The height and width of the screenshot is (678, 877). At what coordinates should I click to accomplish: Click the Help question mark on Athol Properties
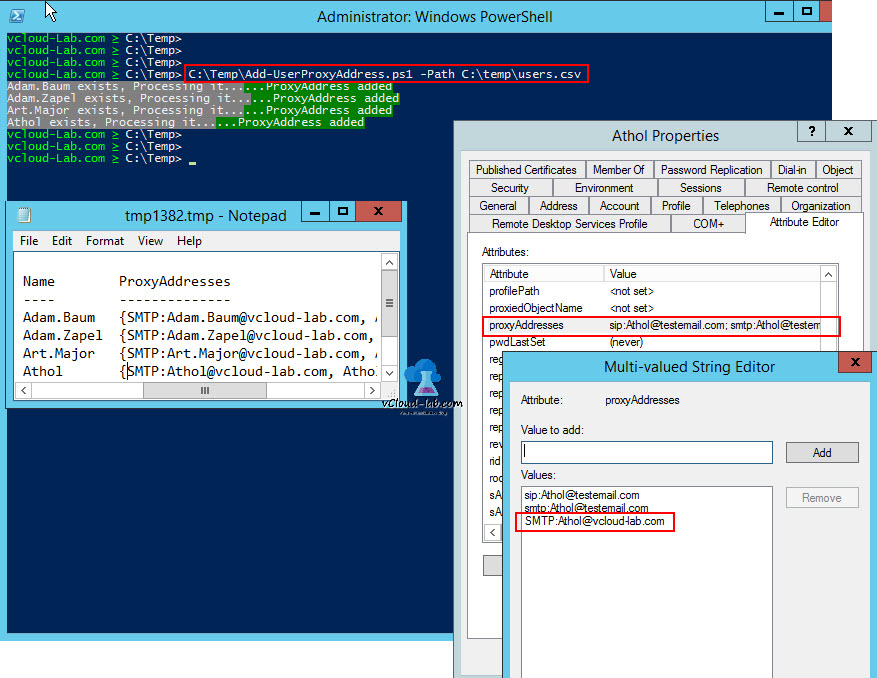click(x=811, y=131)
